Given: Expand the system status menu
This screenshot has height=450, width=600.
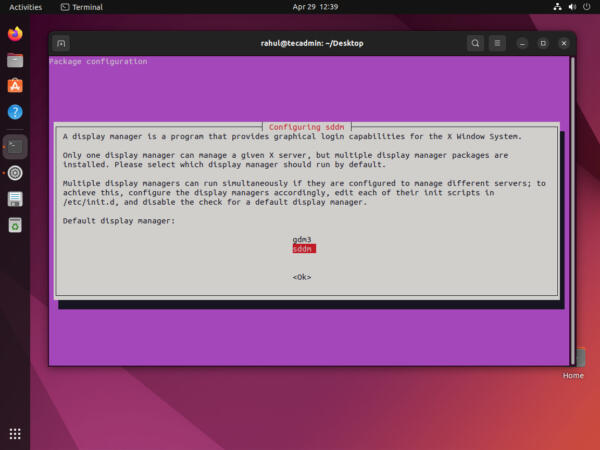Looking at the screenshot, I should click(x=574, y=6).
